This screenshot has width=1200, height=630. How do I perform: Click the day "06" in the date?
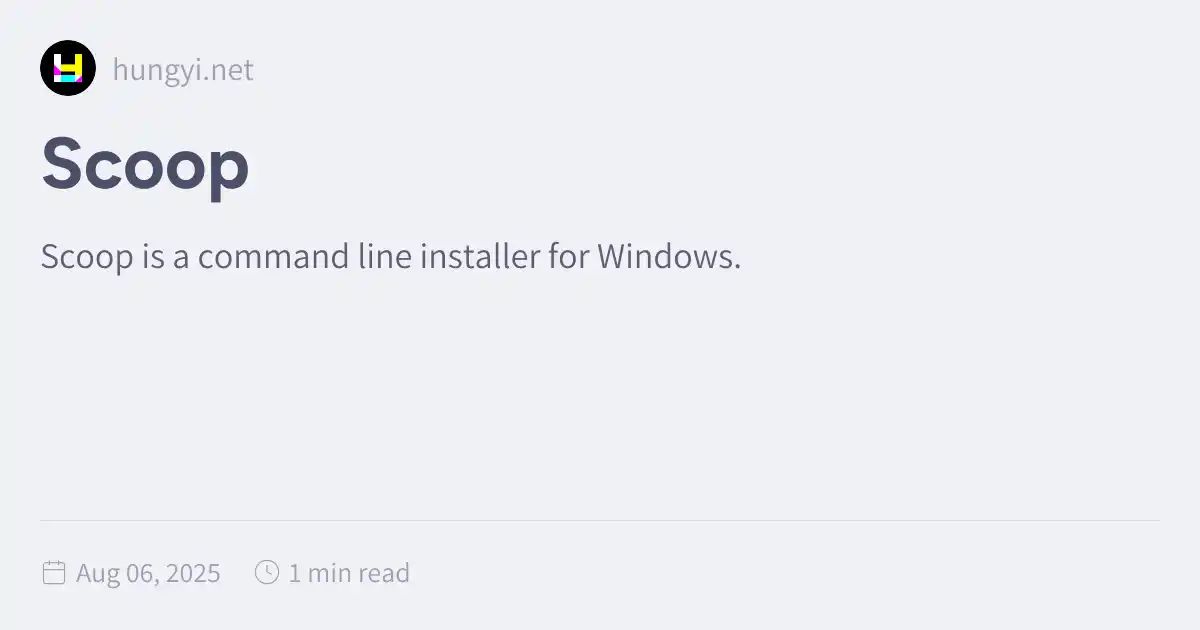tap(142, 573)
